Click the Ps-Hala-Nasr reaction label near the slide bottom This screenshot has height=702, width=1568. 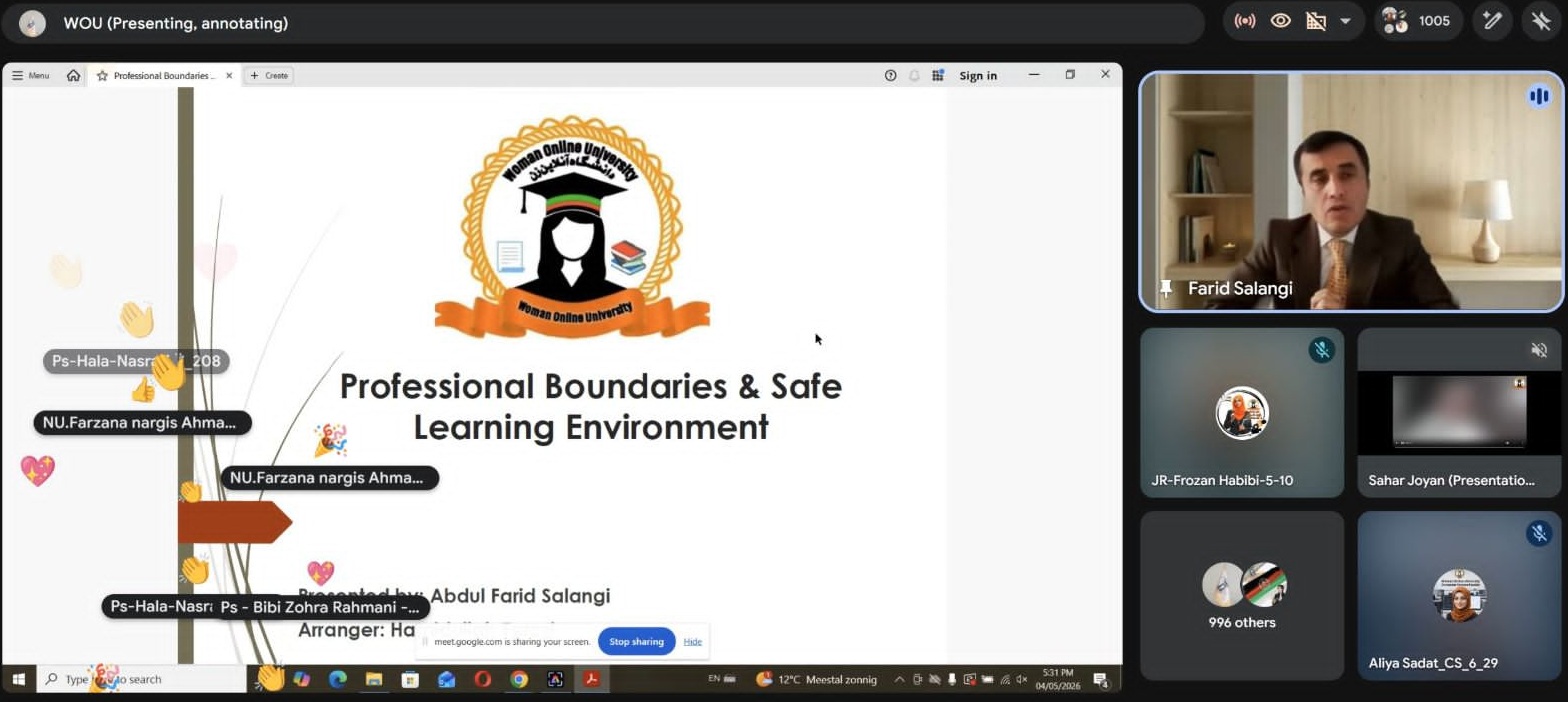point(160,606)
